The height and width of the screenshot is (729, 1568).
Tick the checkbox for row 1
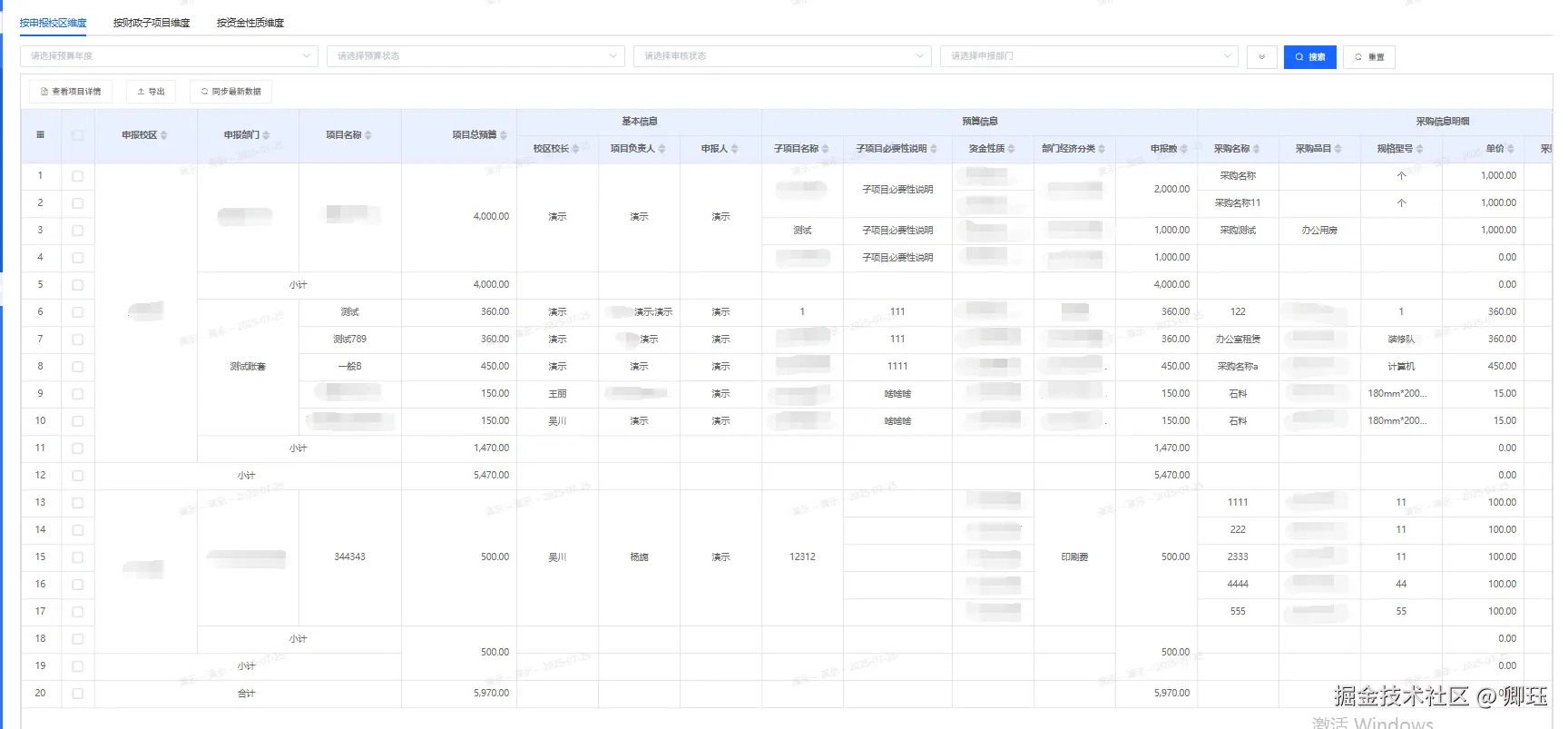[77, 176]
